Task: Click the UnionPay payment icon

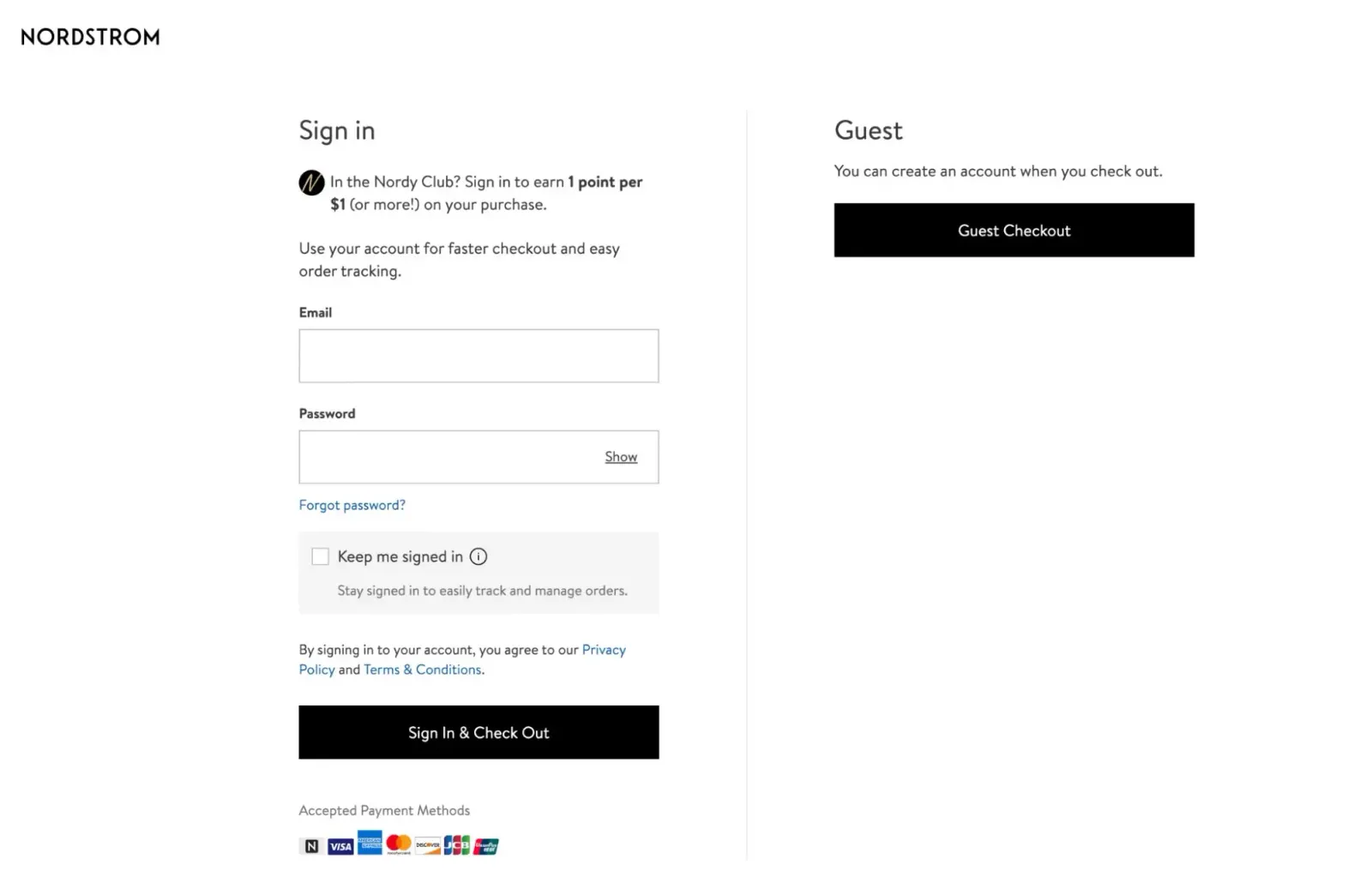Action: click(486, 846)
